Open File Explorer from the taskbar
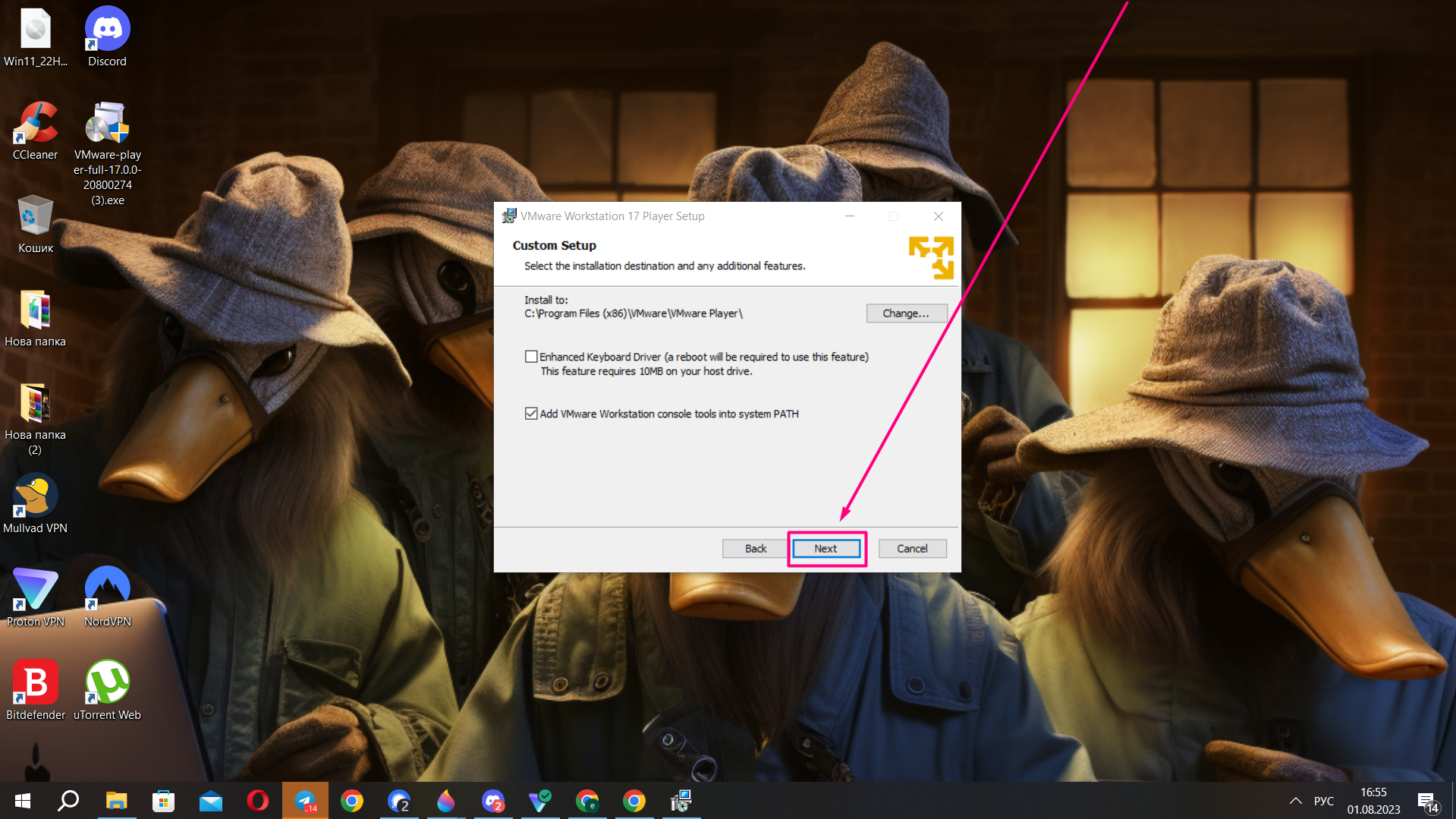The height and width of the screenshot is (819, 1456). pyautogui.click(x=116, y=801)
